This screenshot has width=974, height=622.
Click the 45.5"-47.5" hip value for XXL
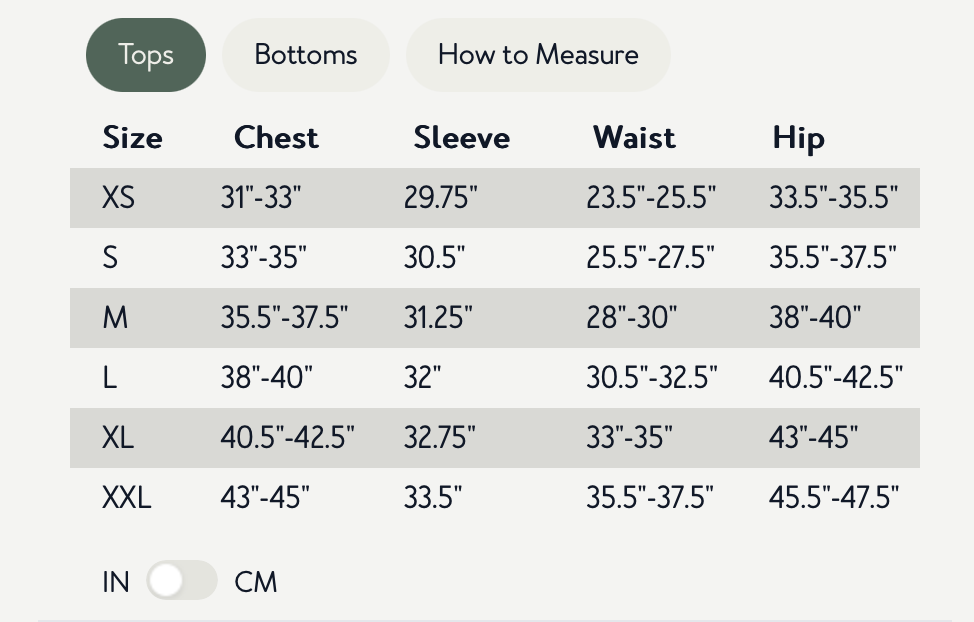coord(834,497)
